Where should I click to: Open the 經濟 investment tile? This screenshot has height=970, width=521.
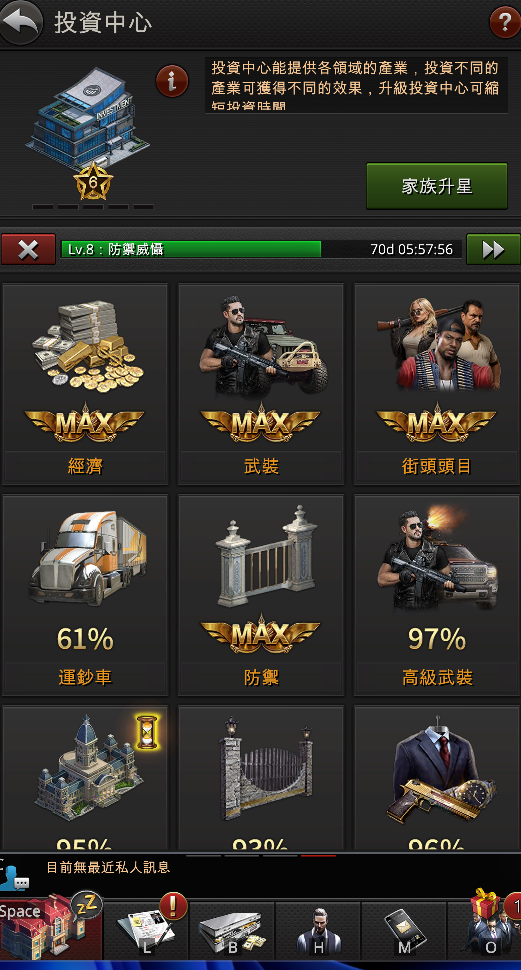pos(85,384)
